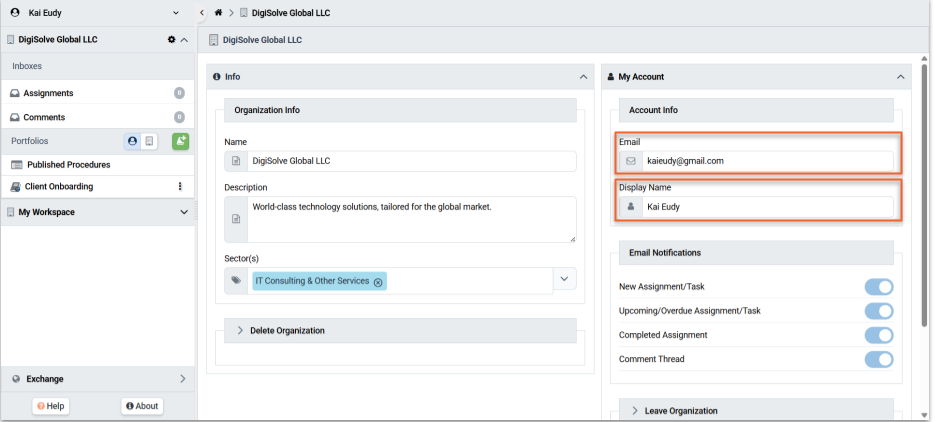Image resolution: width=935 pixels, height=422 pixels.
Task: Toggle Upcoming/Overdue Assignment/Task notification off
Action: [x=878, y=311]
